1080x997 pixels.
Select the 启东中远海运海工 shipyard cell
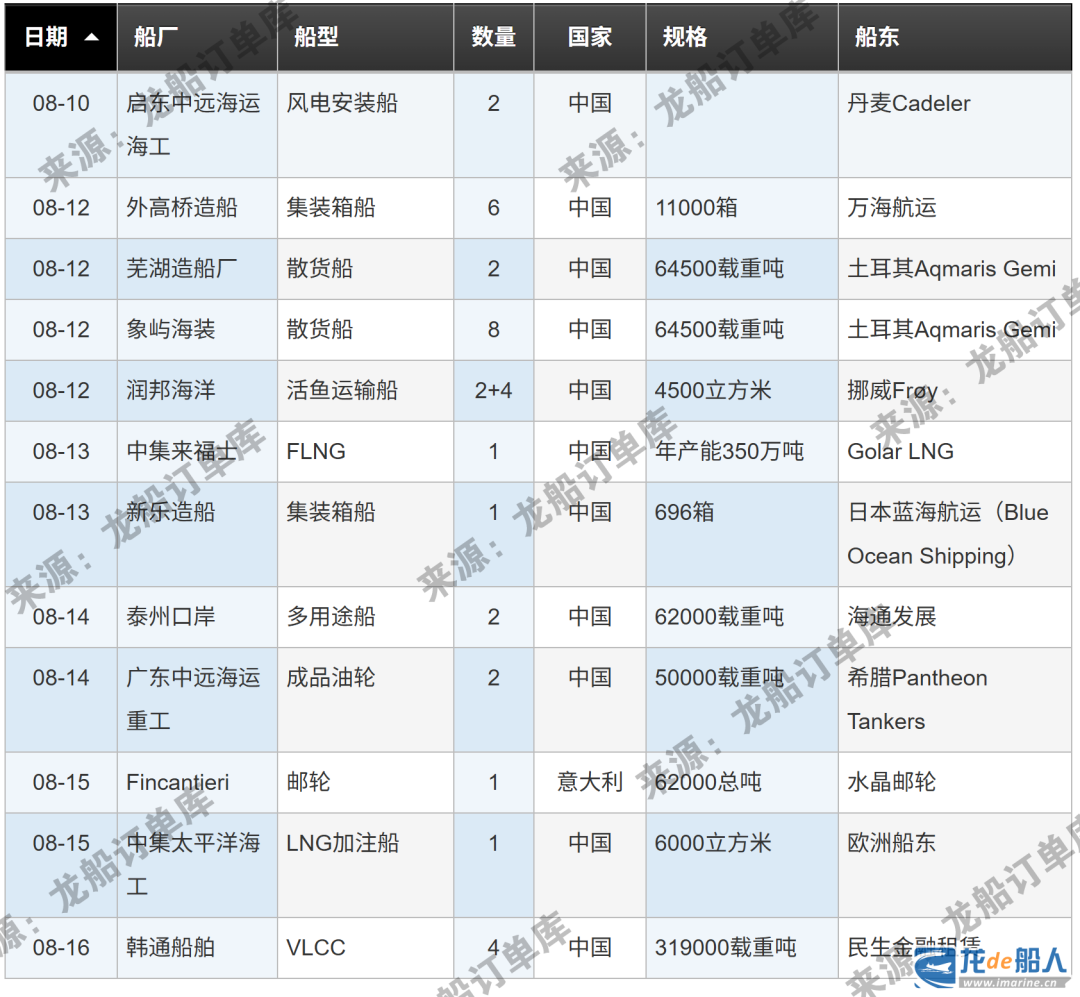pyautogui.click(x=197, y=125)
